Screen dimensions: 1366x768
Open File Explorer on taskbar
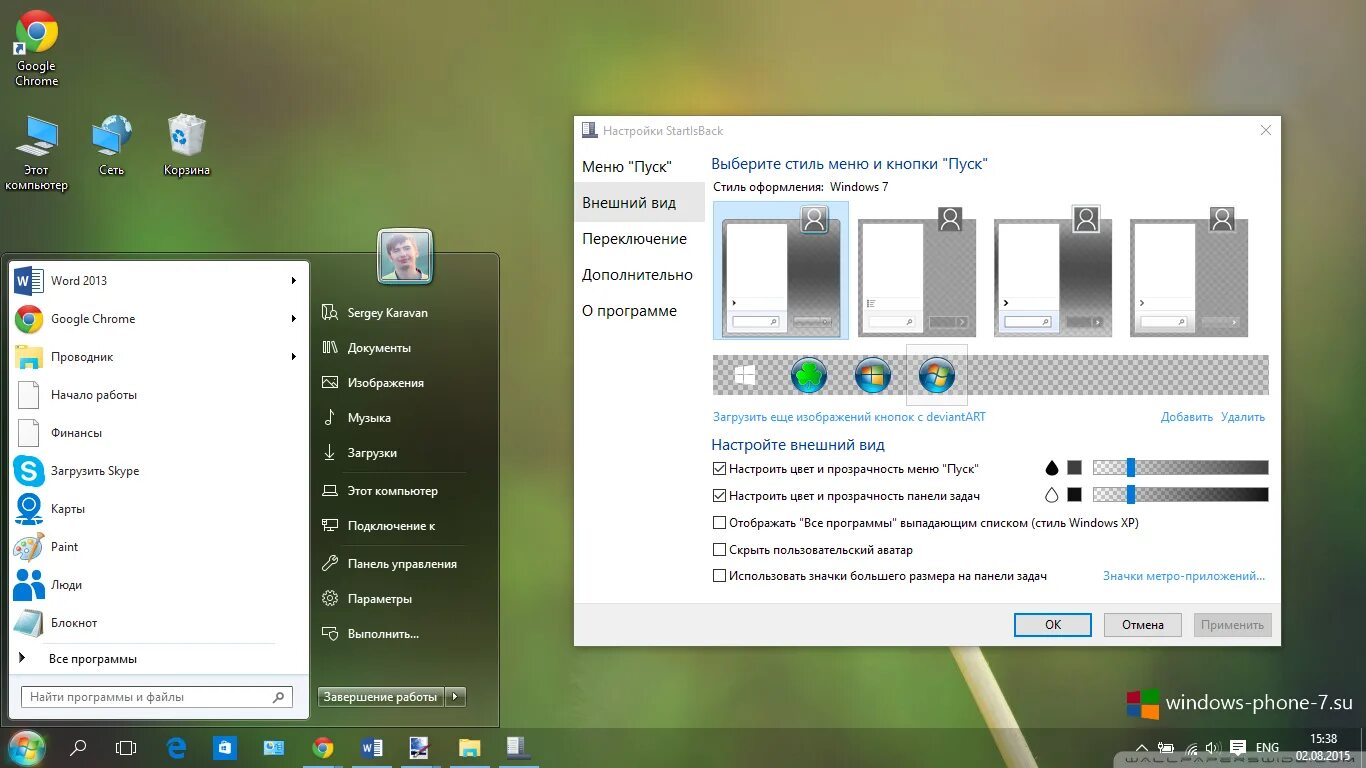point(469,747)
